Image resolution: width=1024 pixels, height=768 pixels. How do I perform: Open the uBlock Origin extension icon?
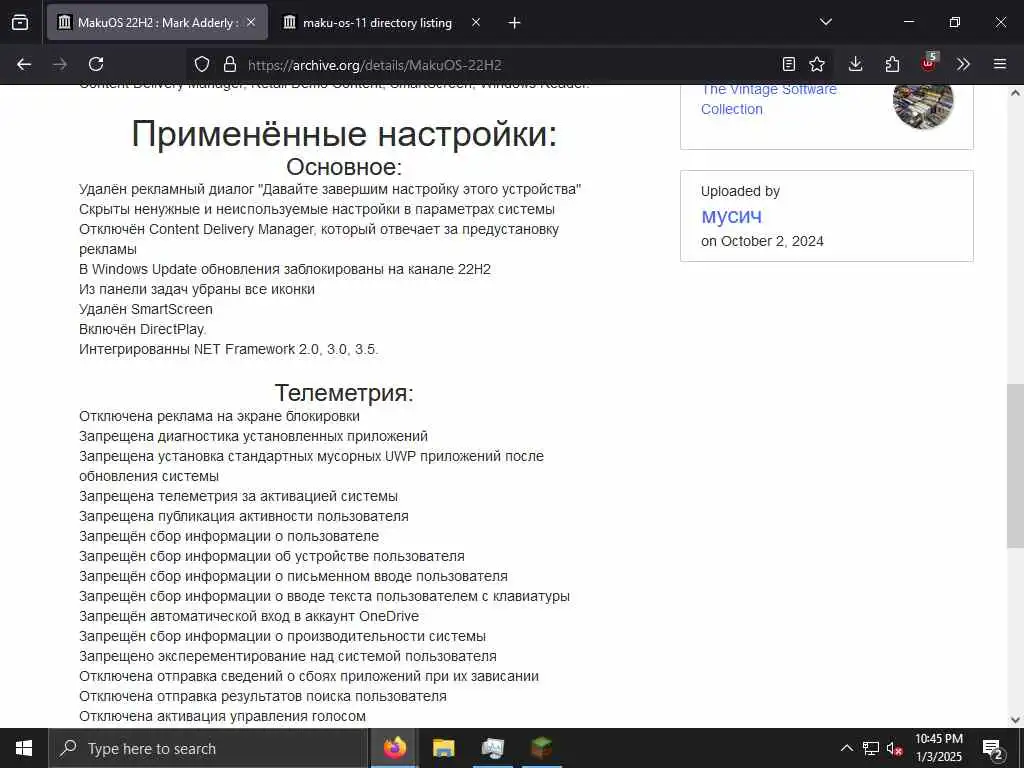(928, 63)
